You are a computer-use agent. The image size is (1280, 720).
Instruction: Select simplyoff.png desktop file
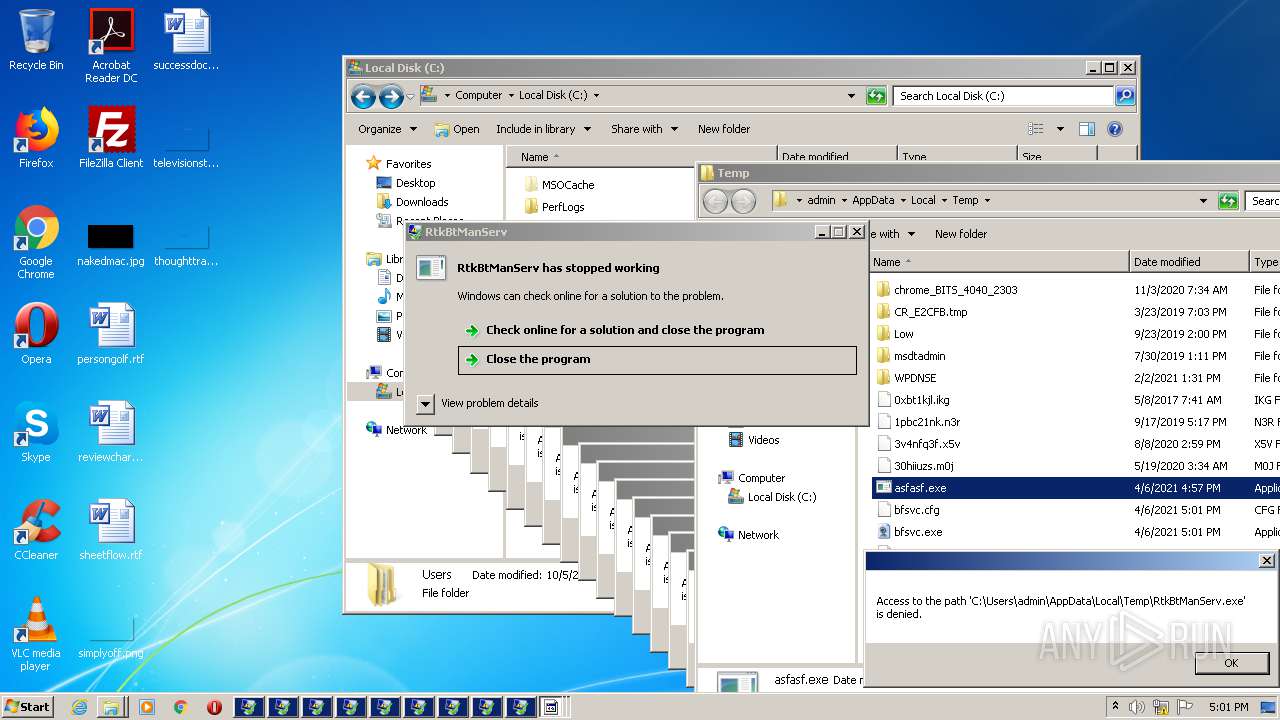[111, 636]
